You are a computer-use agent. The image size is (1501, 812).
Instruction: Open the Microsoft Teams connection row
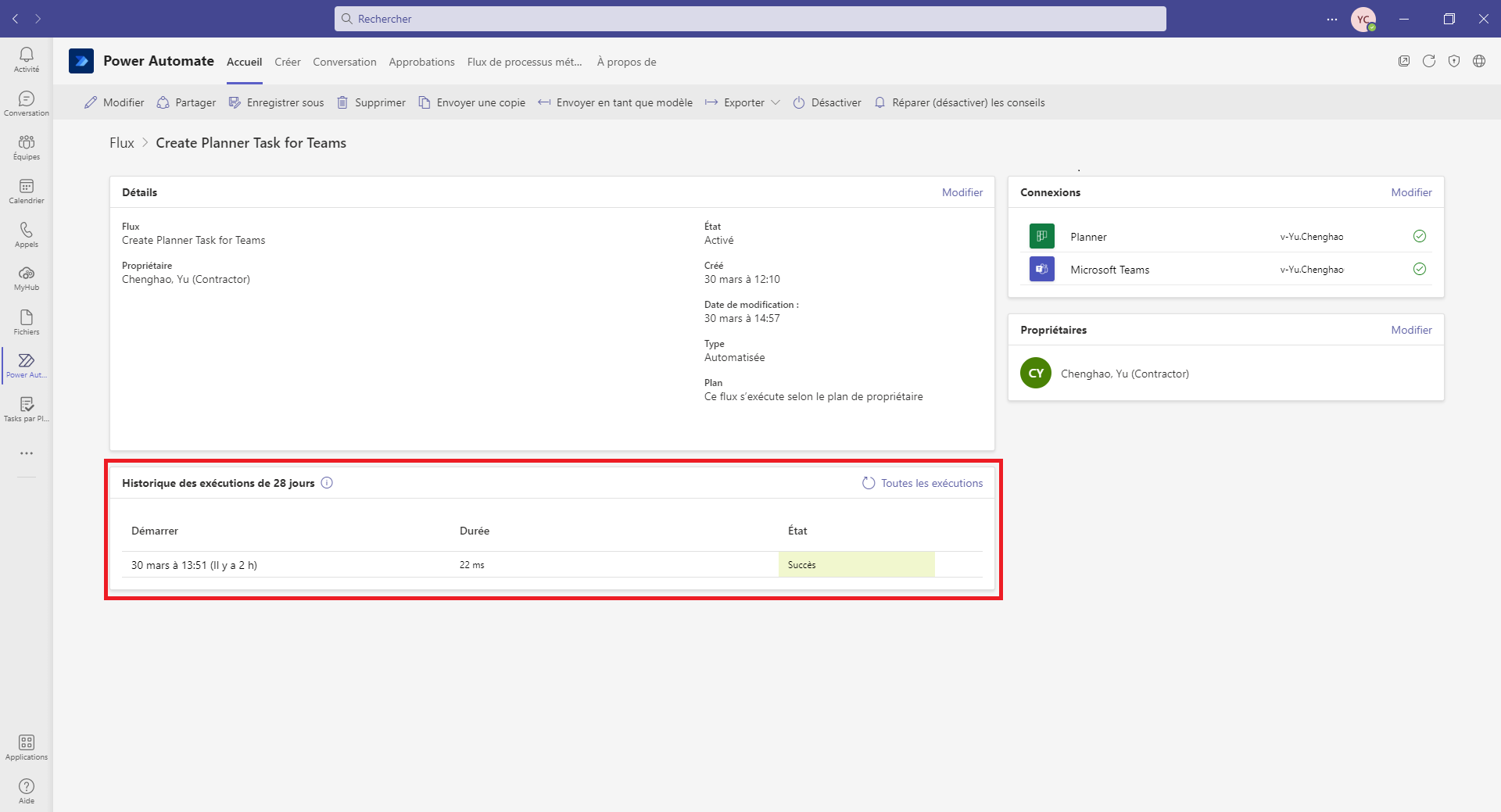point(1226,269)
